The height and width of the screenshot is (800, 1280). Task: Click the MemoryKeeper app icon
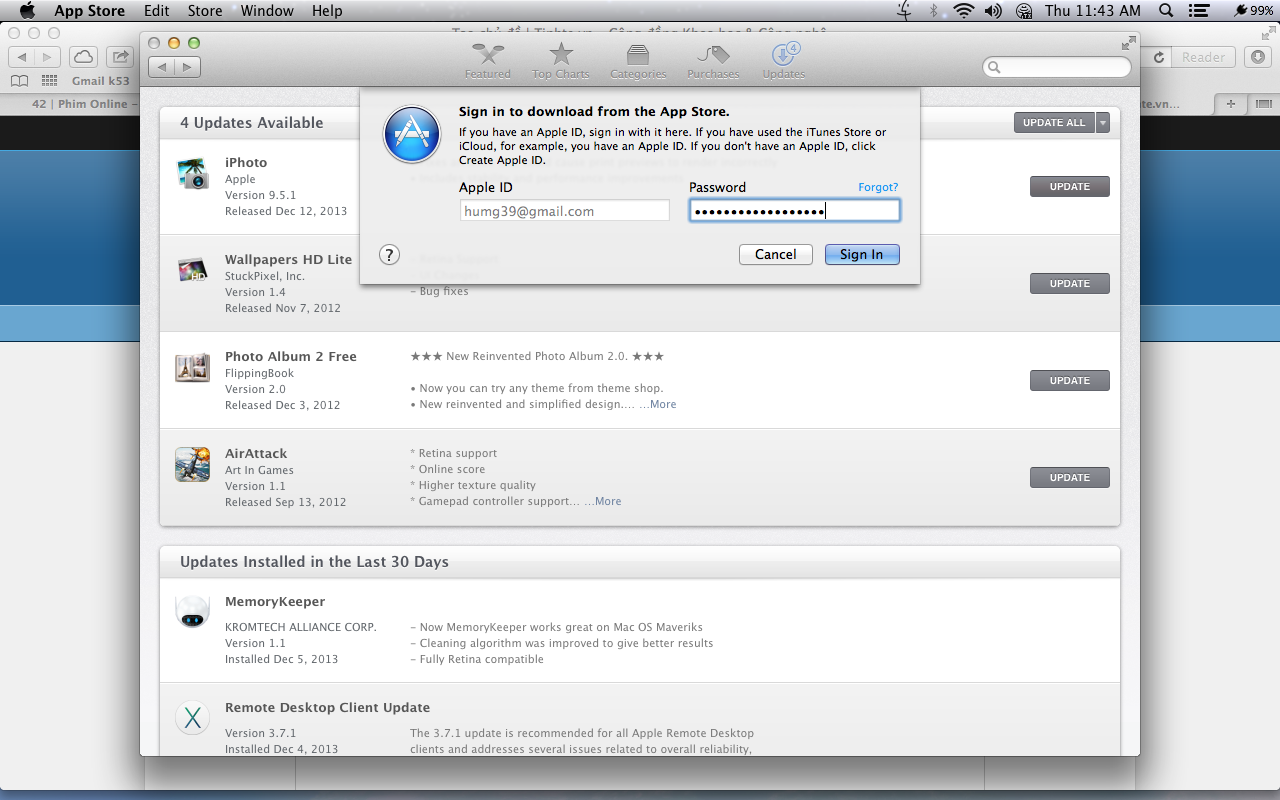click(192, 611)
